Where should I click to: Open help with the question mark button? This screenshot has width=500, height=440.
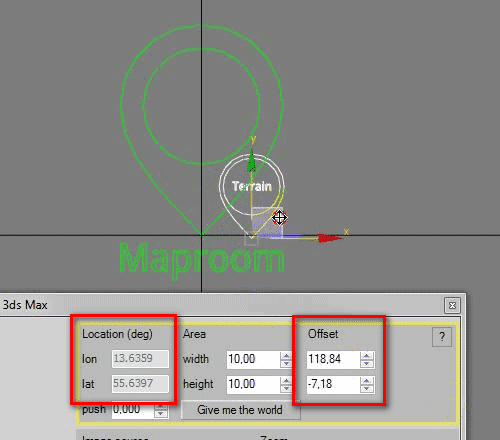pyautogui.click(x=442, y=337)
